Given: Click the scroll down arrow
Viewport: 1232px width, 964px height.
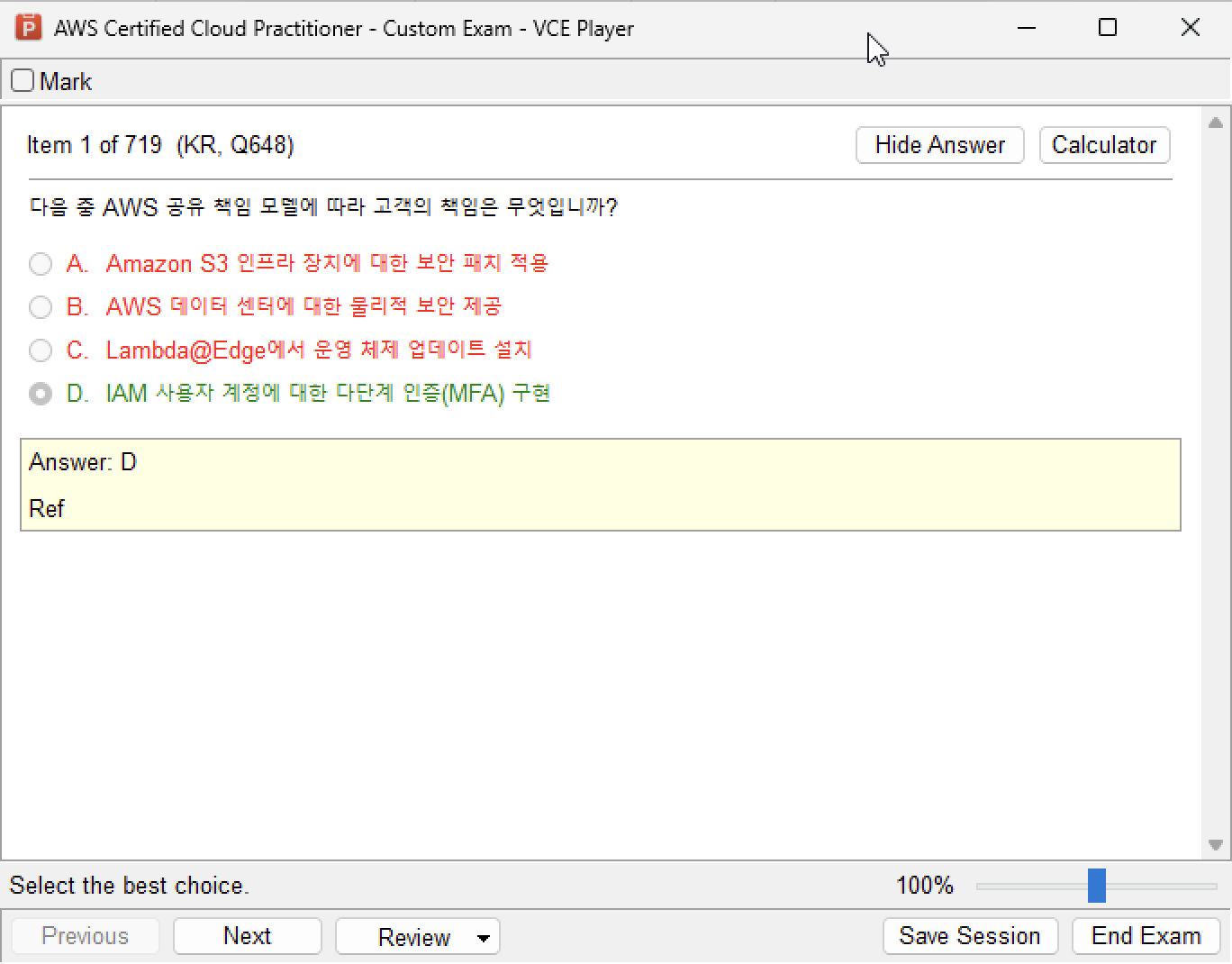Looking at the screenshot, I should point(1215,845).
